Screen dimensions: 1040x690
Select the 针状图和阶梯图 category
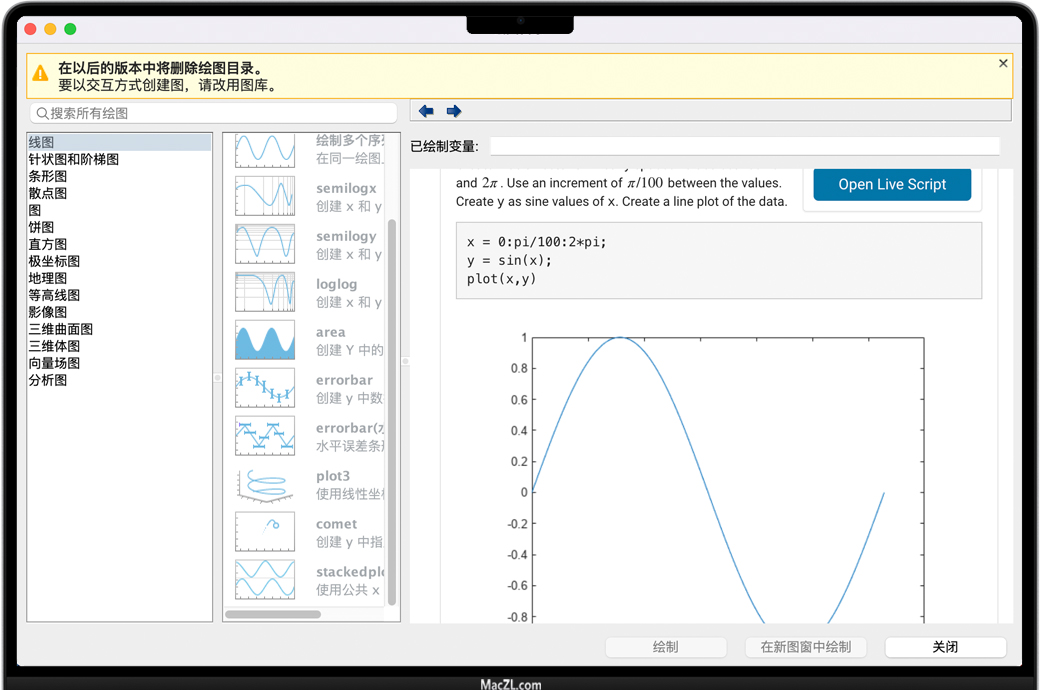(x=119, y=159)
